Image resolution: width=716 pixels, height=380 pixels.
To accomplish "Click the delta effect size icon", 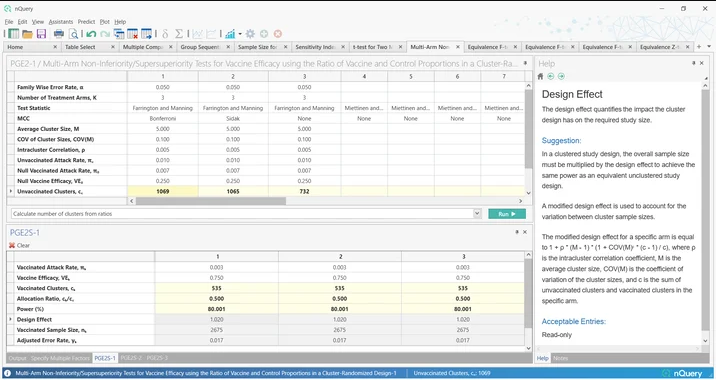I will point(165,34).
